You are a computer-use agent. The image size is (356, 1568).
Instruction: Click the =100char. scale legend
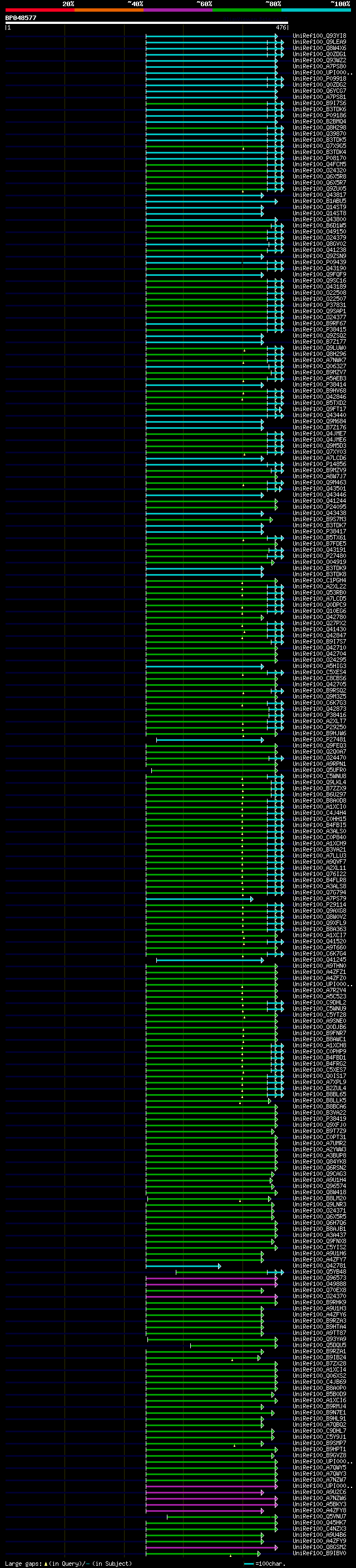pyautogui.click(x=265, y=1564)
